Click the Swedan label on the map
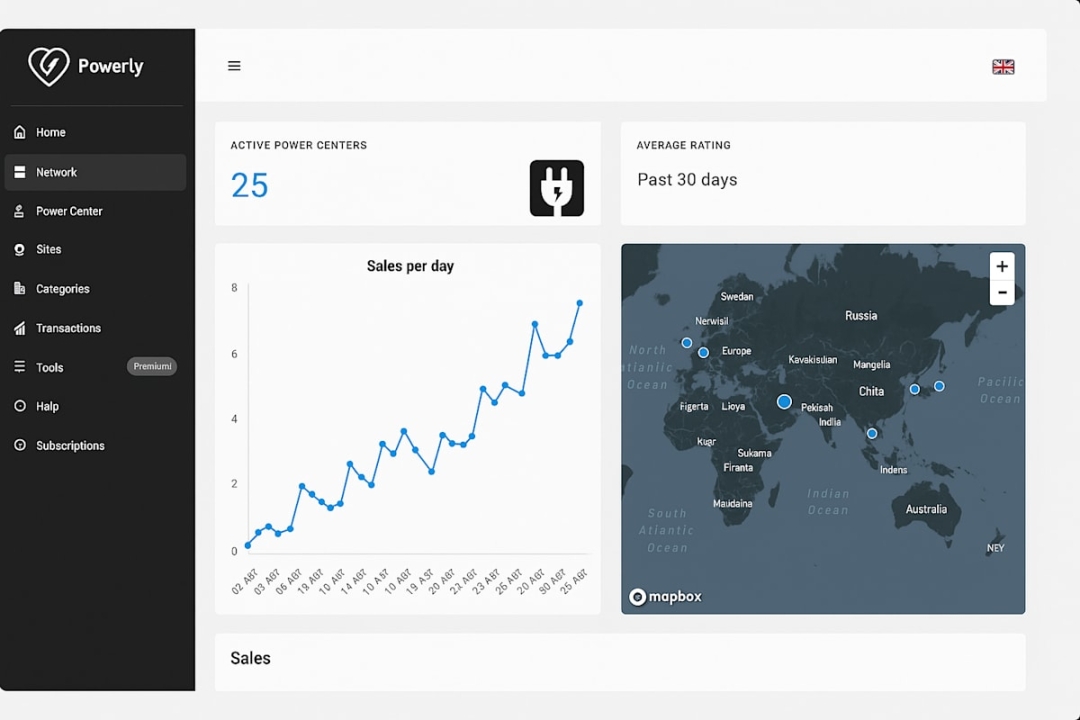This screenshot has height=720, width=1080. tap(736, 297)
